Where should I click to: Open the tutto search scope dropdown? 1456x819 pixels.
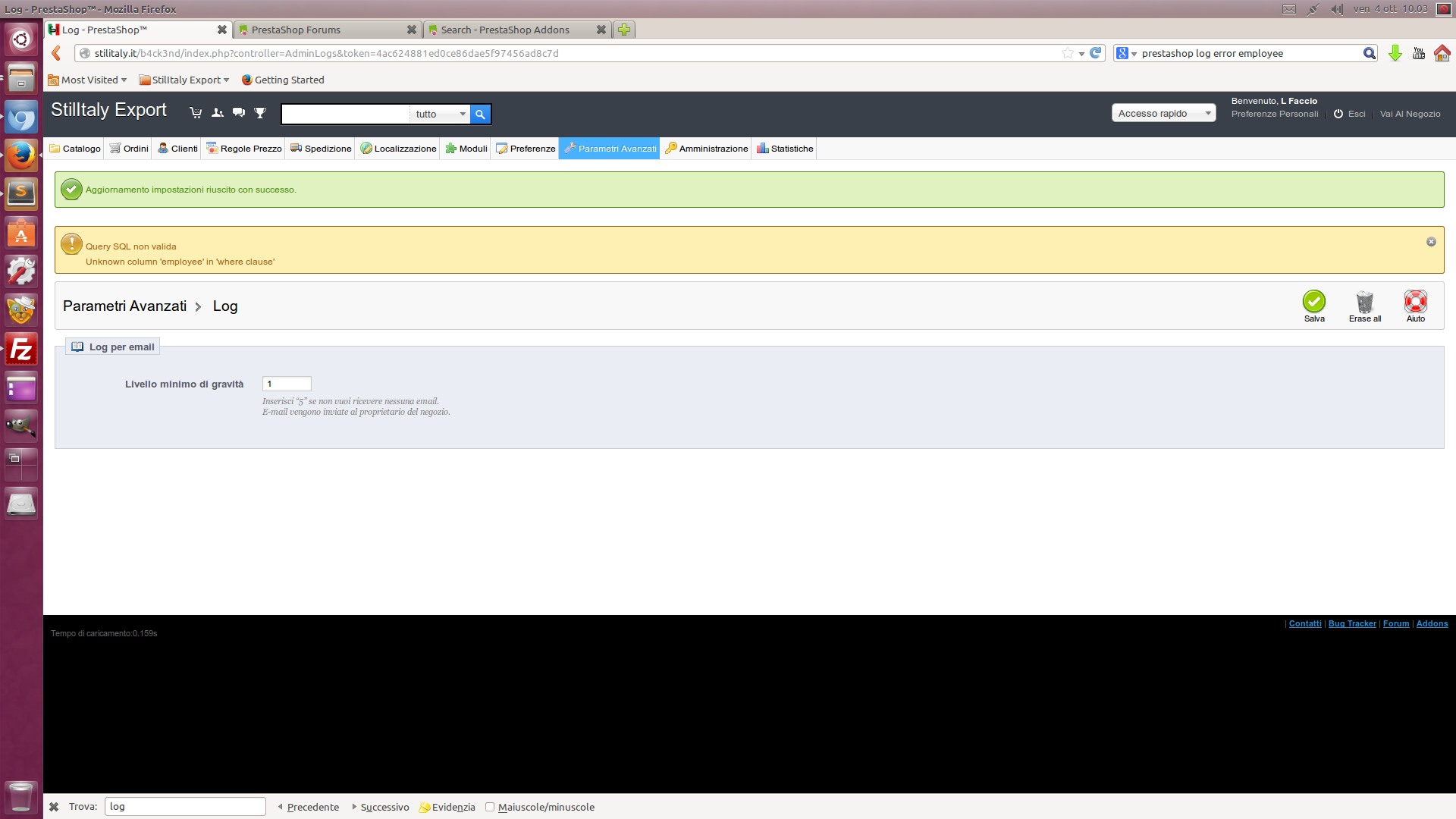[x=440, y=115]
